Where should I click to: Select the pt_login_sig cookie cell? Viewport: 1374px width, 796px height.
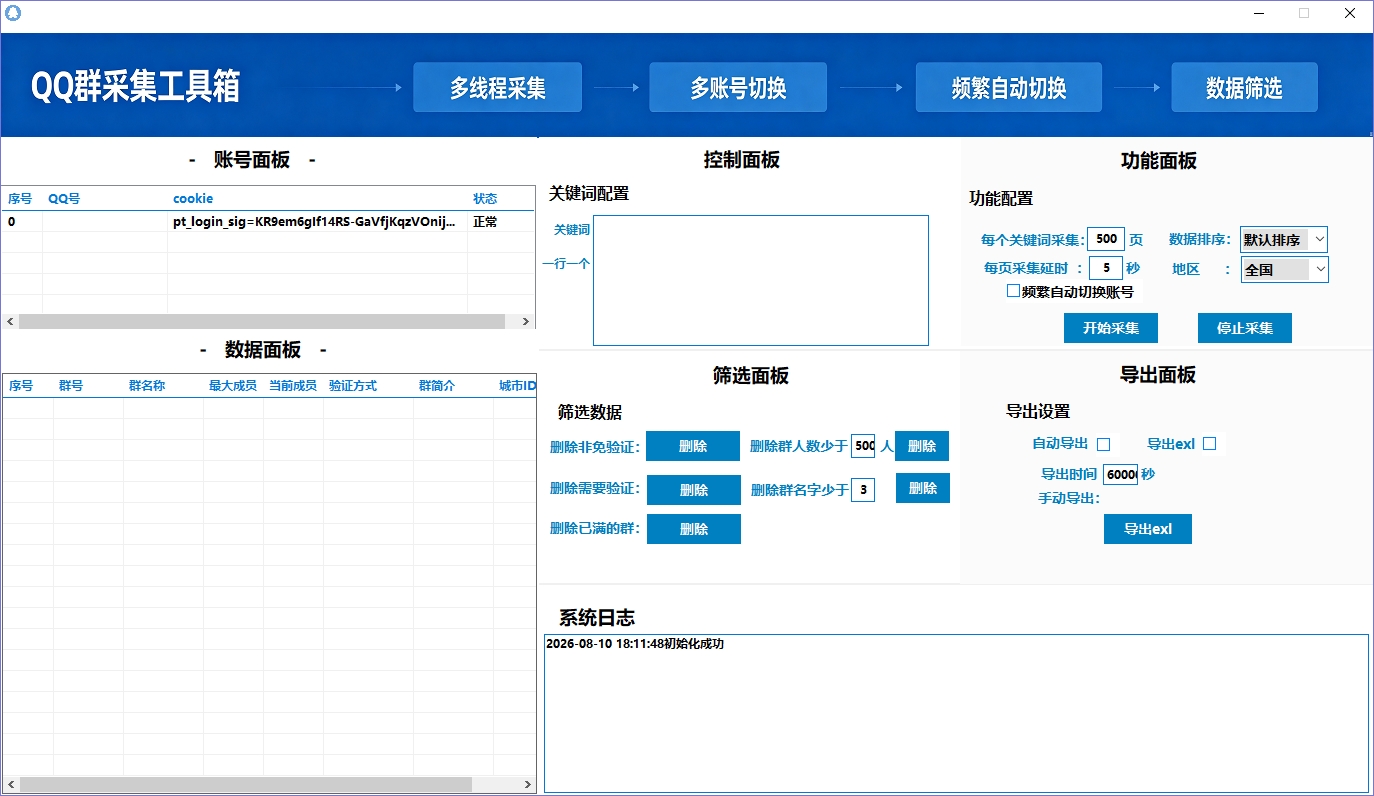coord(317,221)
